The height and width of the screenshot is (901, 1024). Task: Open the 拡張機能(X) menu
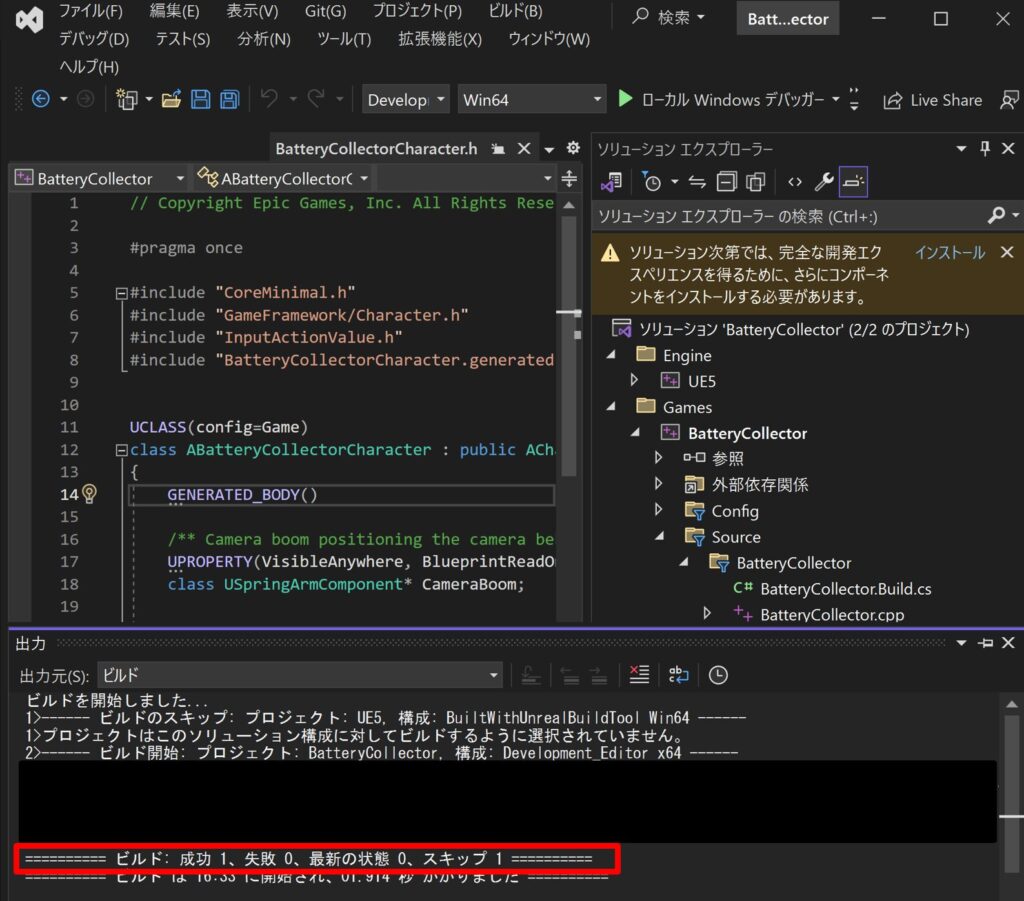pyautogui.click(x=440, y=39)
